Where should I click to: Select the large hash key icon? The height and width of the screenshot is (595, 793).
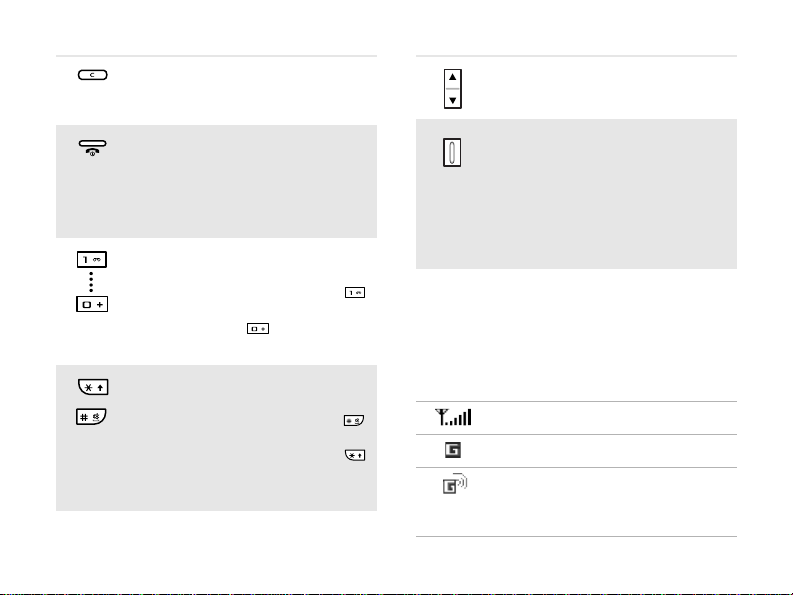[x=91, y=417]
